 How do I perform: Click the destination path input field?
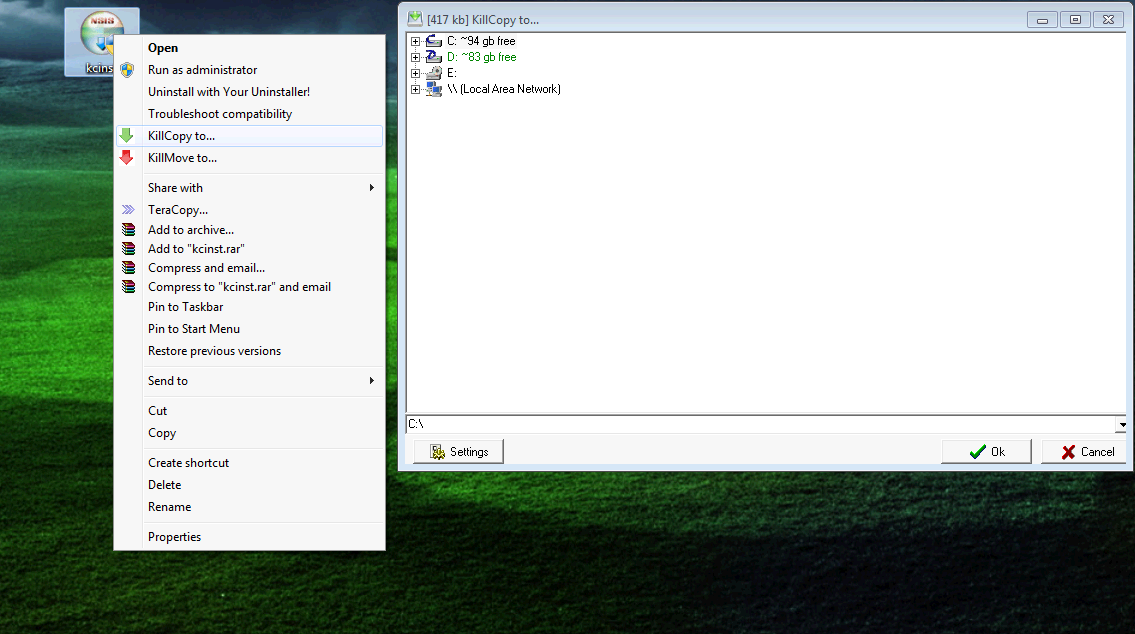pyautogui.click(x=761, y=424)
